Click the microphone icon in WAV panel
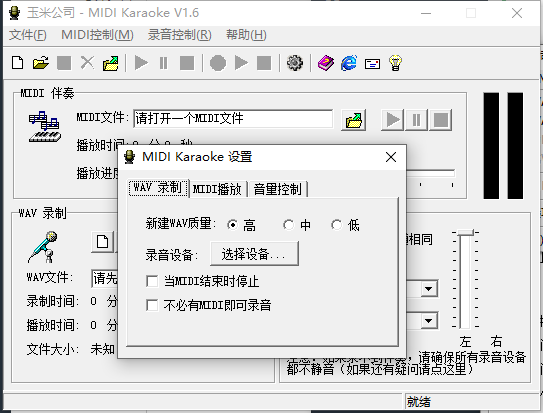543x413 pixels. coord(43,247)
